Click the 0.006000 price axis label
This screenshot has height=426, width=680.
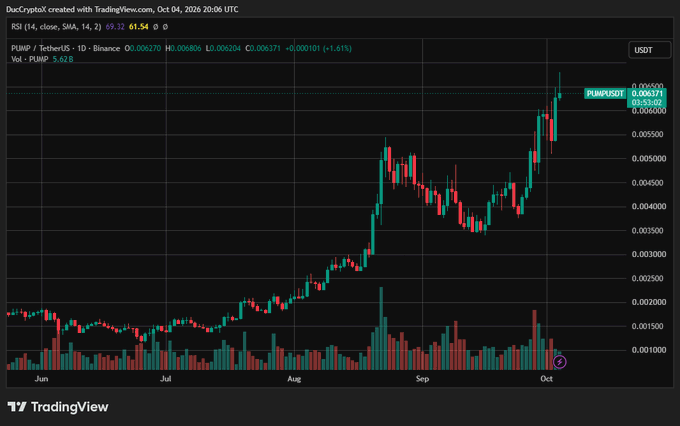[x=649, y=111]
